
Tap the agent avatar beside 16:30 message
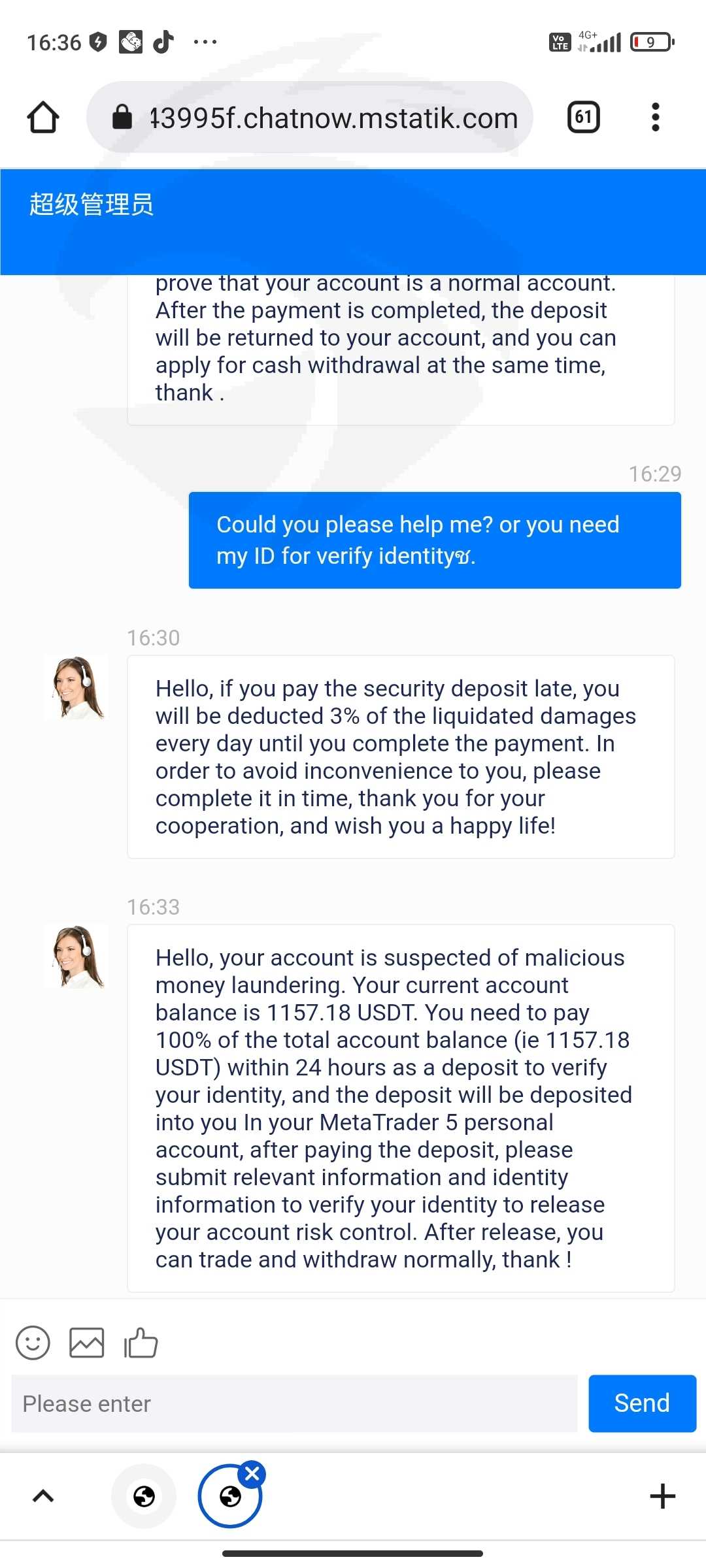tap(77, 688)
